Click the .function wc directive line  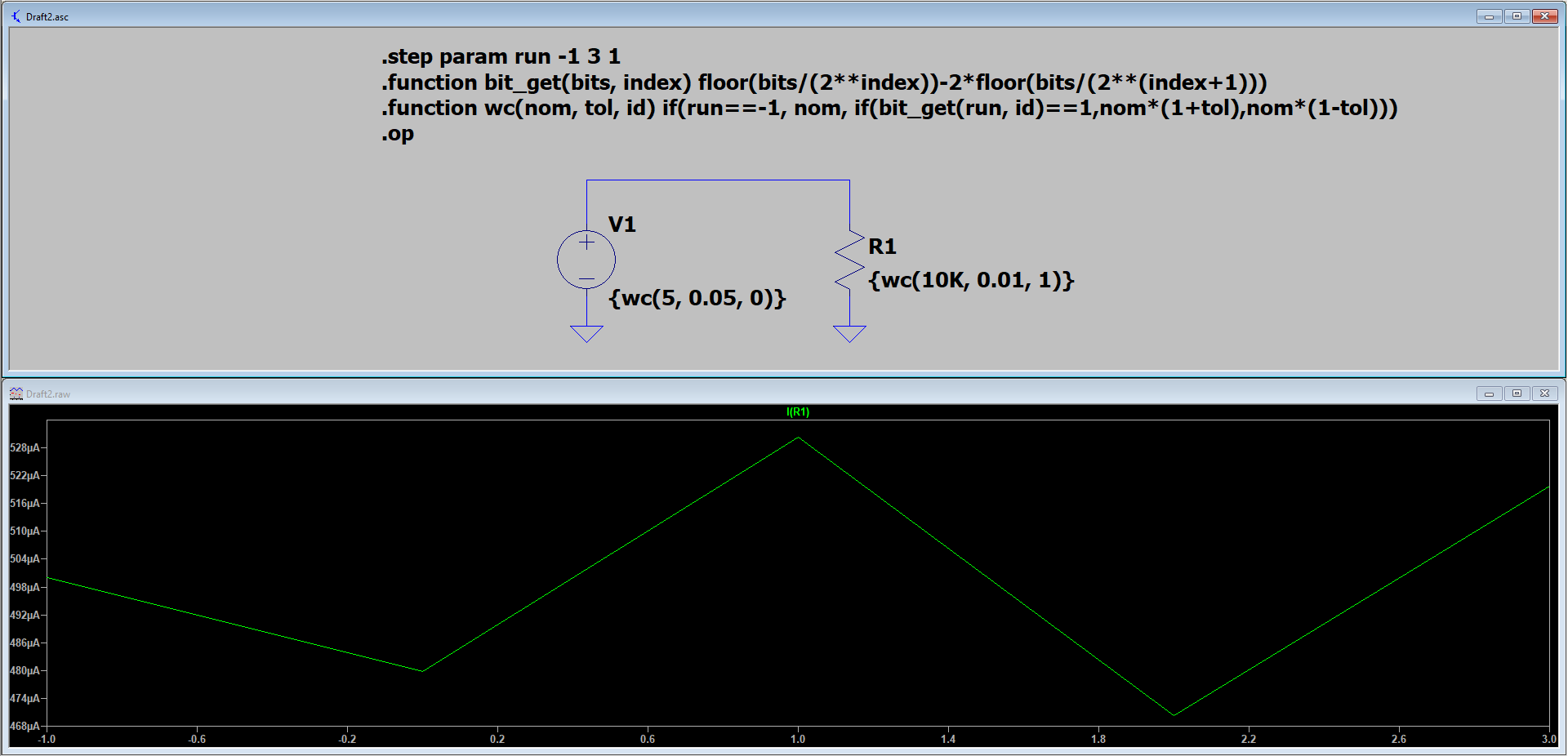click(x=889, y=108)
